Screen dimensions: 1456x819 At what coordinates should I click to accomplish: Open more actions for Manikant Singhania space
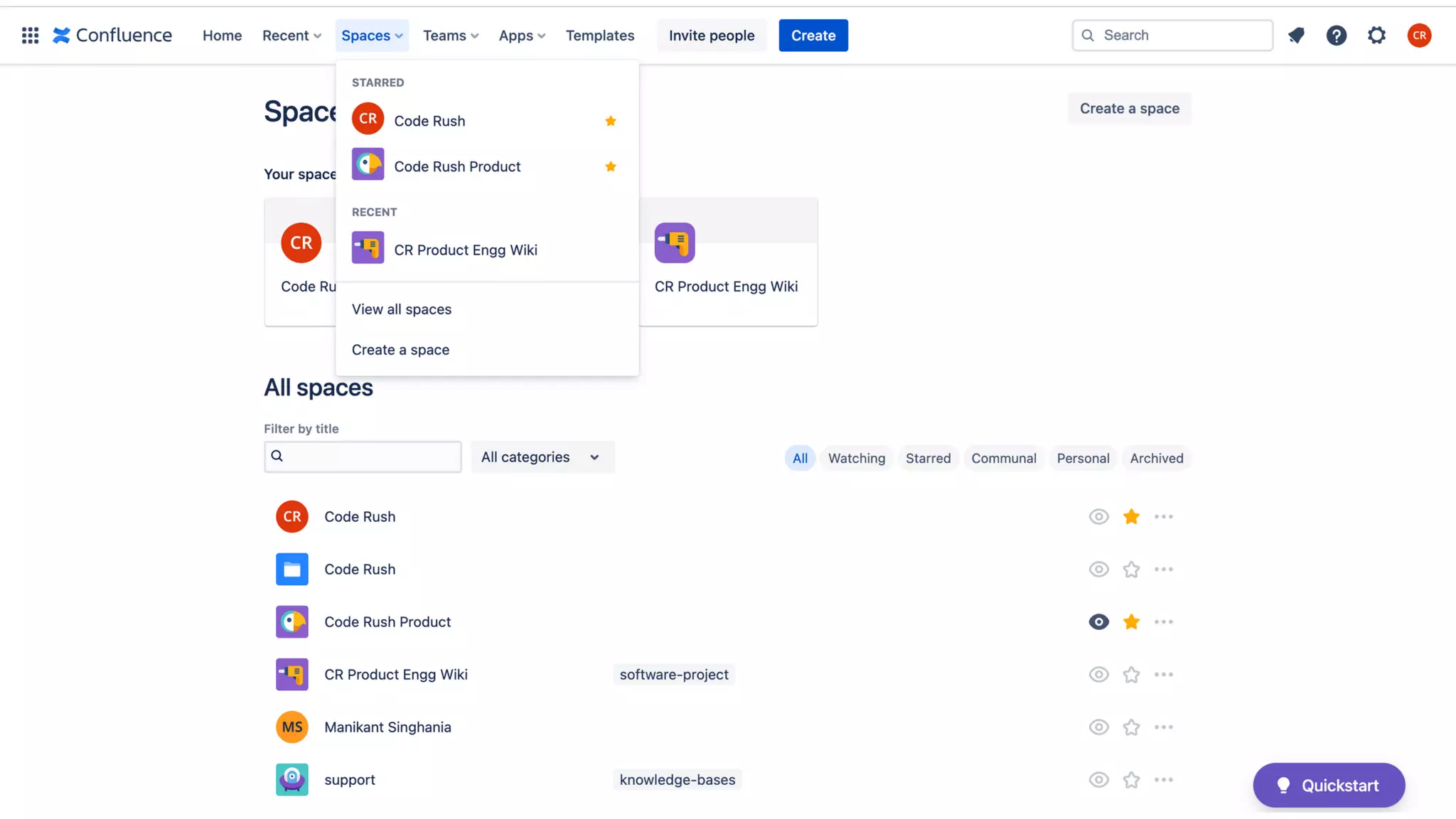[1163, 727]
